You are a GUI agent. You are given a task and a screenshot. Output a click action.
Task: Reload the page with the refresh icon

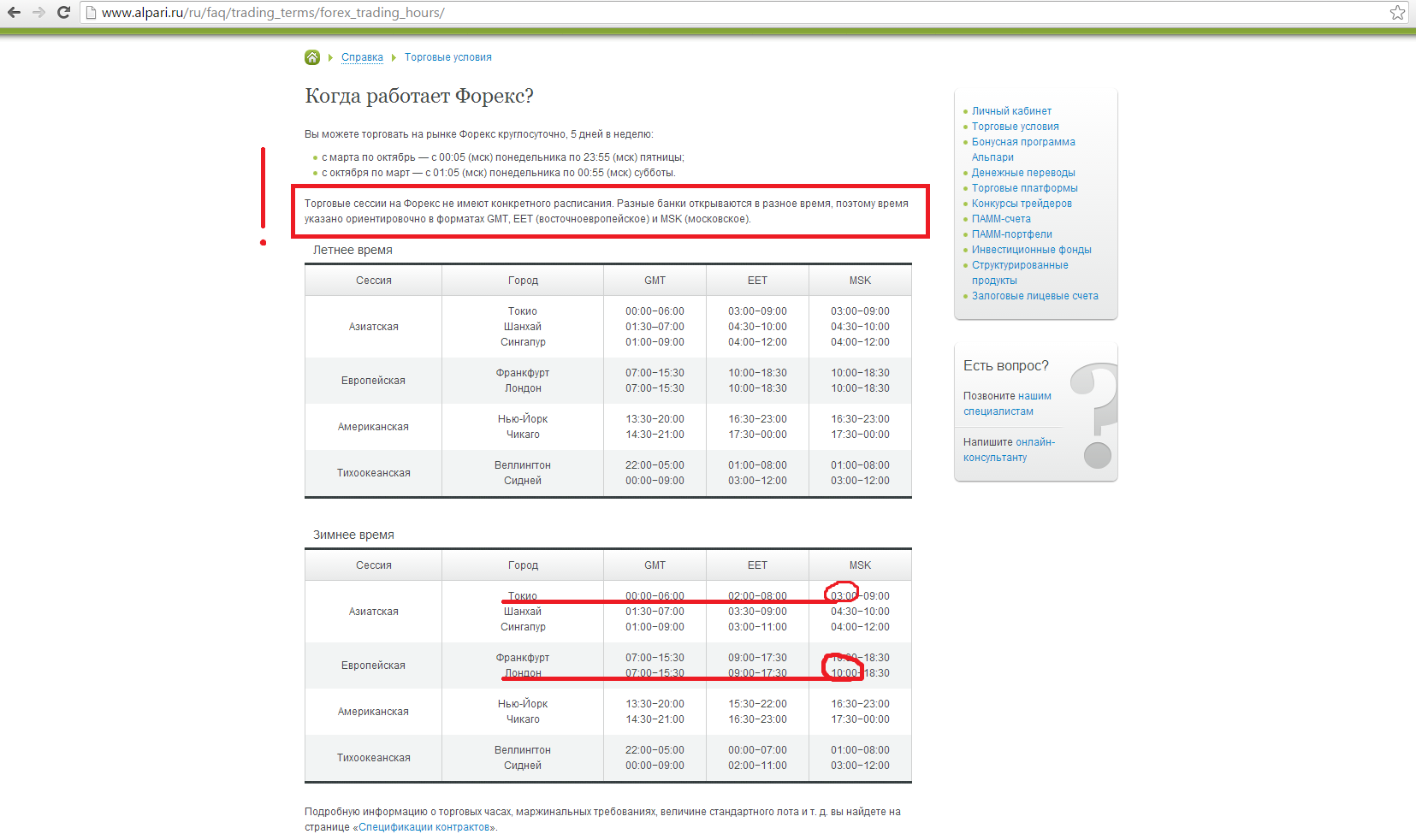click(63, 12)
